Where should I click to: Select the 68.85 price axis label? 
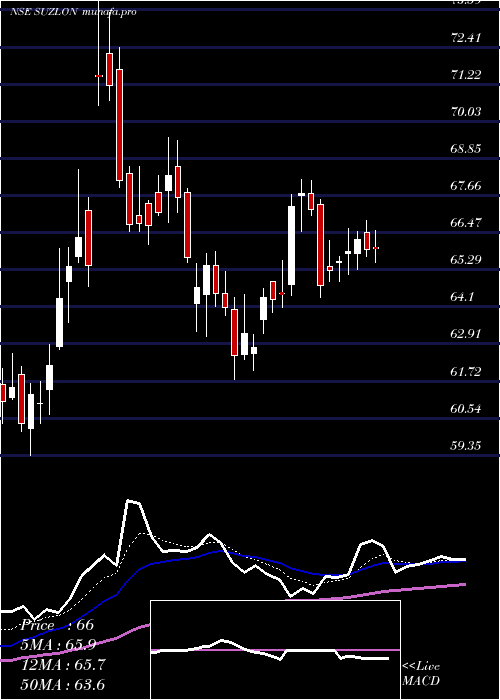[466, 148]
